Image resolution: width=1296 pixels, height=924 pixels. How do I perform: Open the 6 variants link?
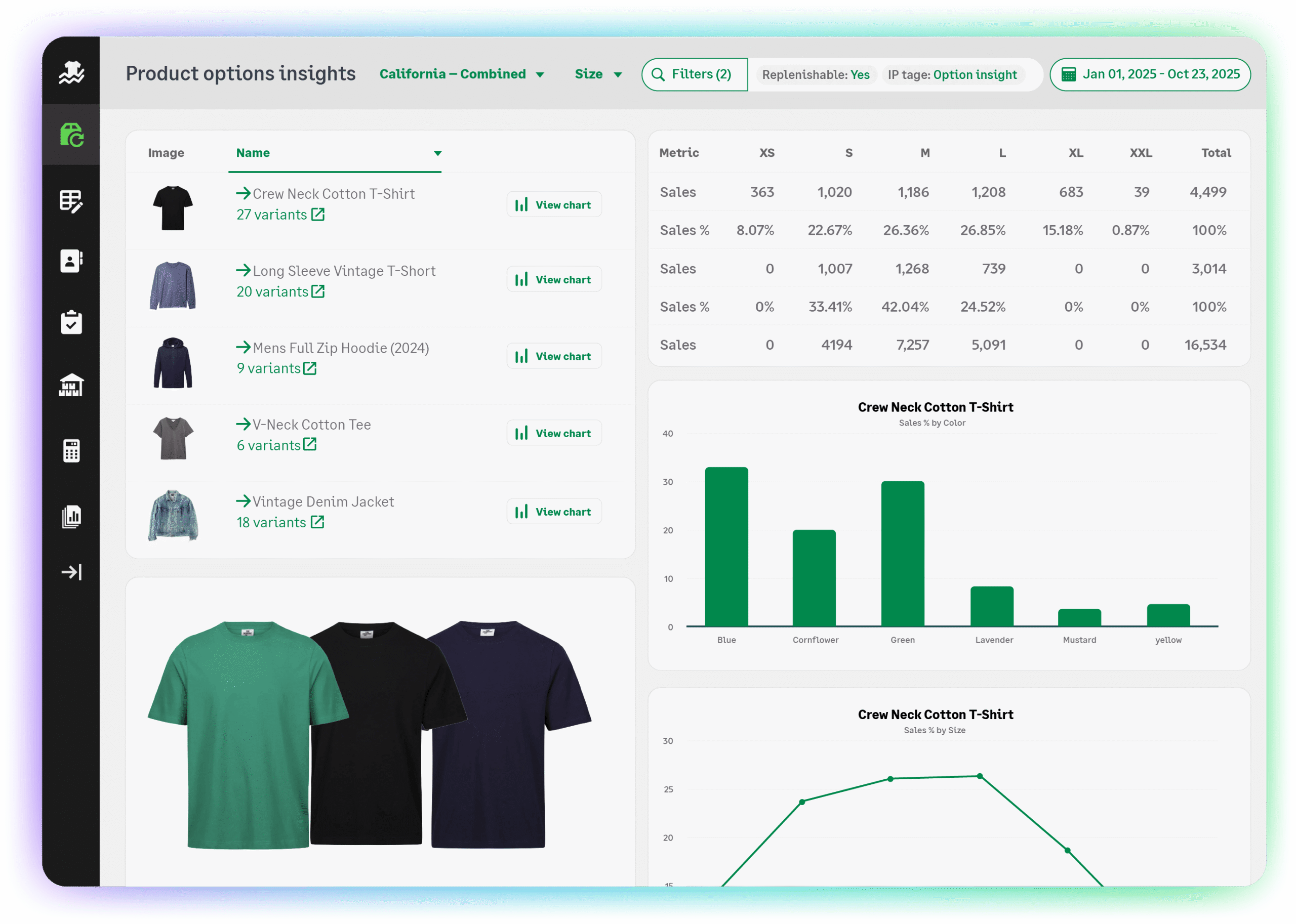coord(269,445)
